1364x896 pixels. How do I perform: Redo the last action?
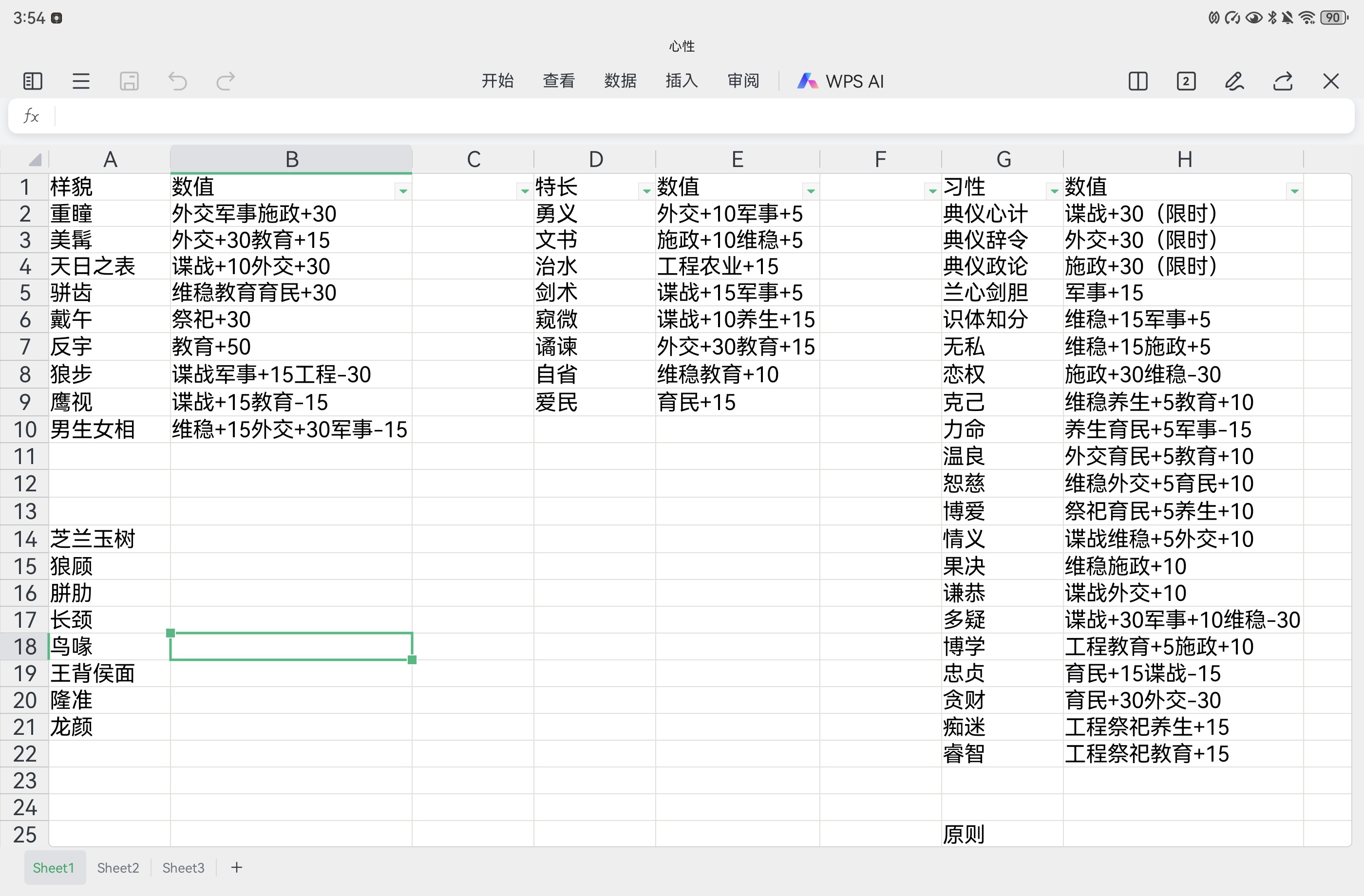(x=226, y=81)
